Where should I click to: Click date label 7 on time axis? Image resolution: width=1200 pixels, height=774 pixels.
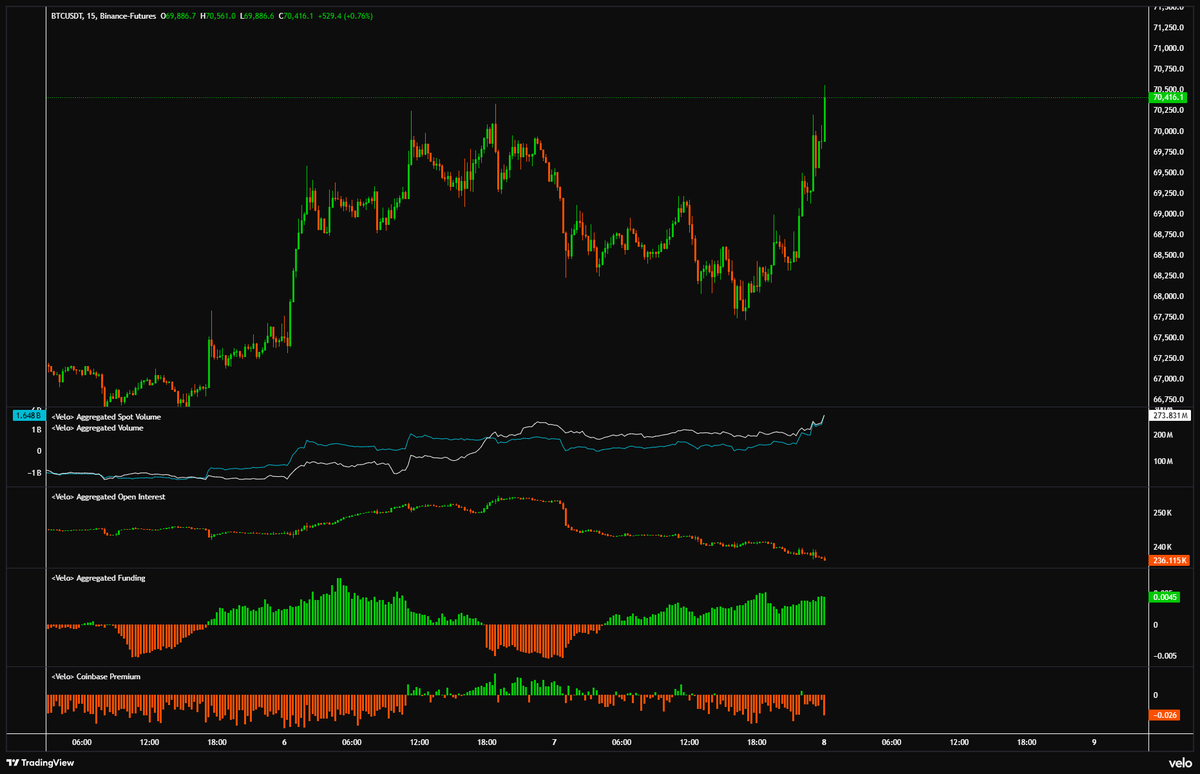(x=554, y=742)
